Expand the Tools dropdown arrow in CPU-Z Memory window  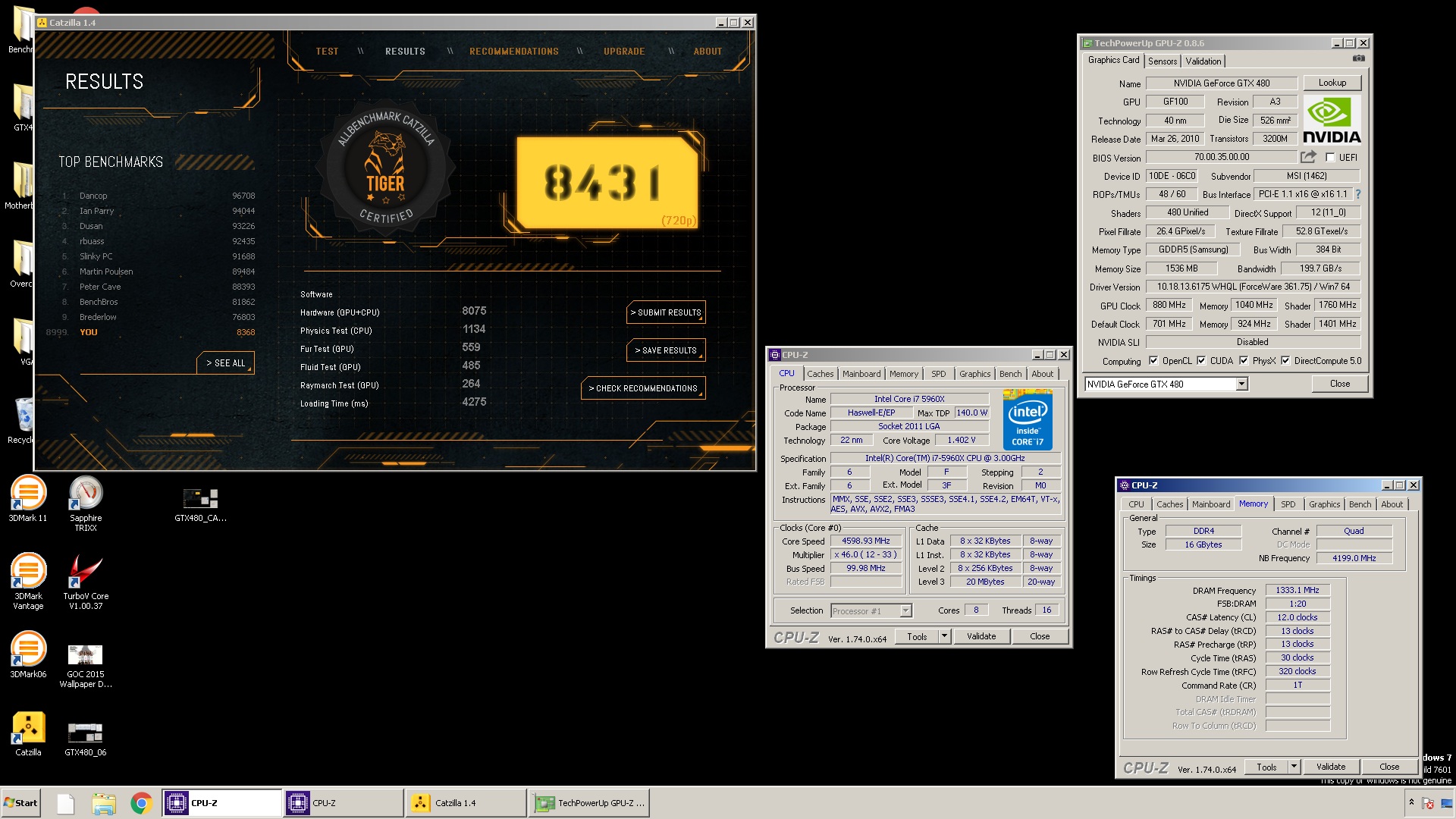click(x=1294, y=767)
